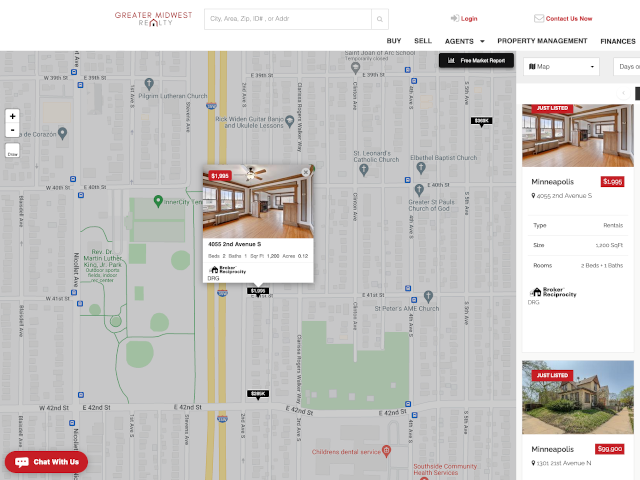Click the bus stop icon at W 39th St
The image size is (640, 480).
point(74,72)
